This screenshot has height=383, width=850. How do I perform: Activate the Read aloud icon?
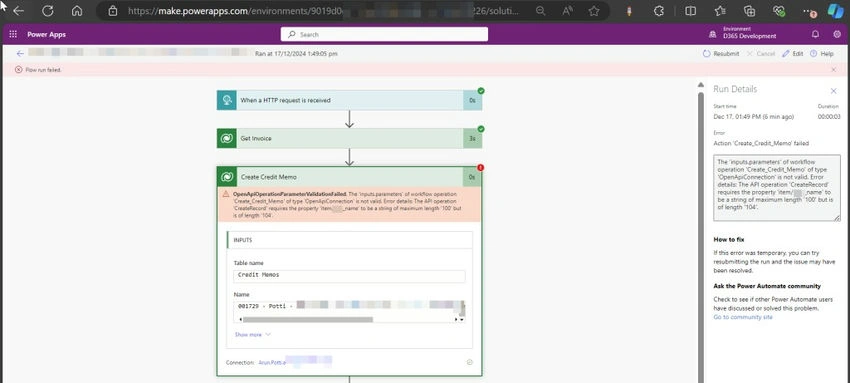568,11
